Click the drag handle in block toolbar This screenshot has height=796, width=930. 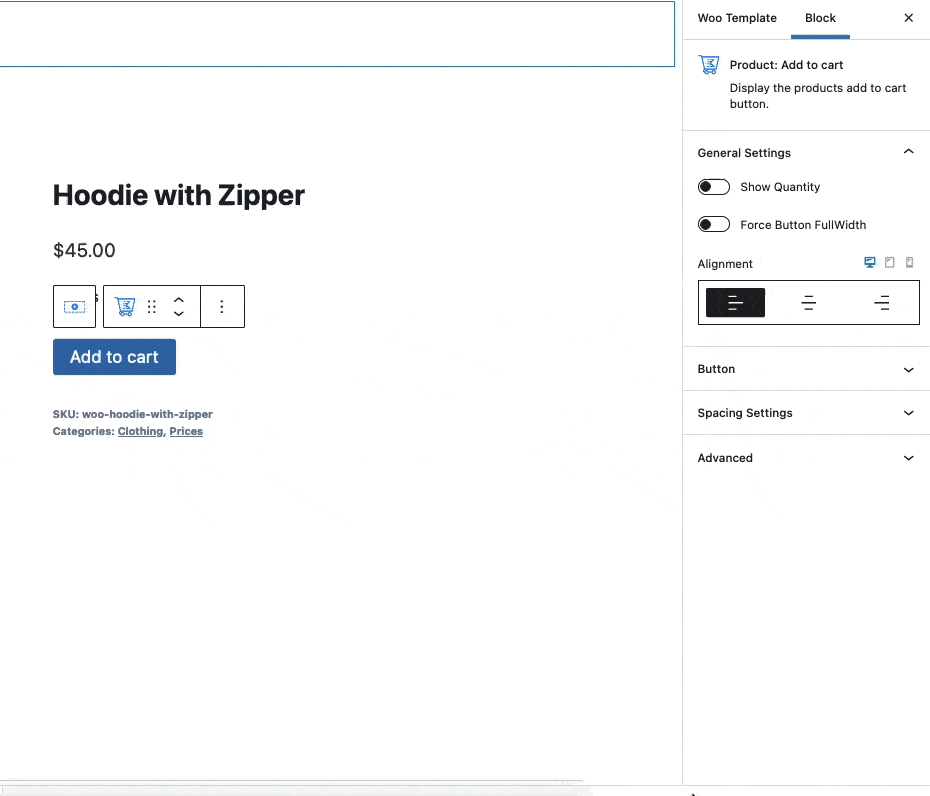[x=152, y=307]
